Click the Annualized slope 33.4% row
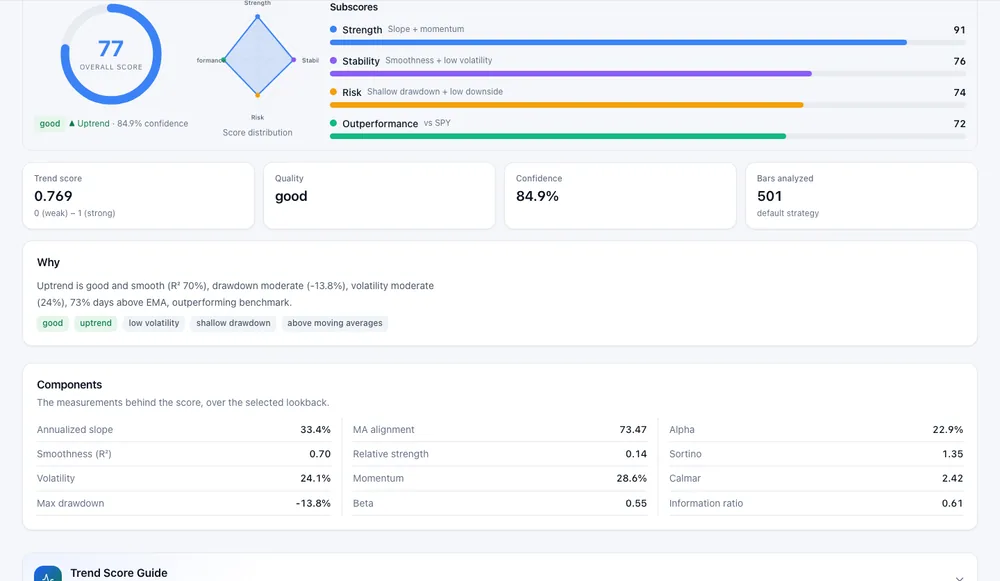This screenshot has height=581, width=1000. [x=184, y=430]
